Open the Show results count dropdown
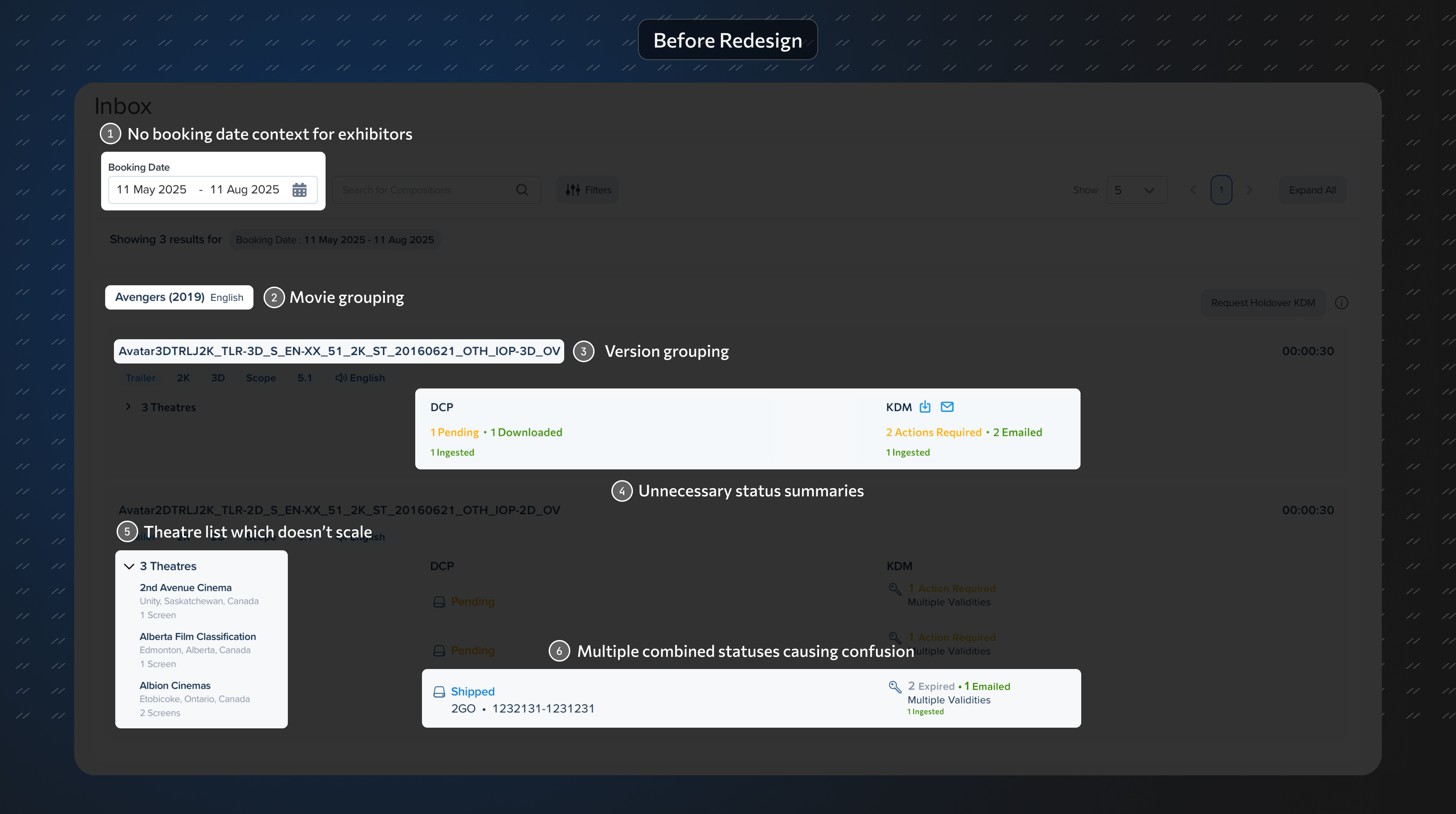Screen dimensions: 1456x814 pos(1136,190)
